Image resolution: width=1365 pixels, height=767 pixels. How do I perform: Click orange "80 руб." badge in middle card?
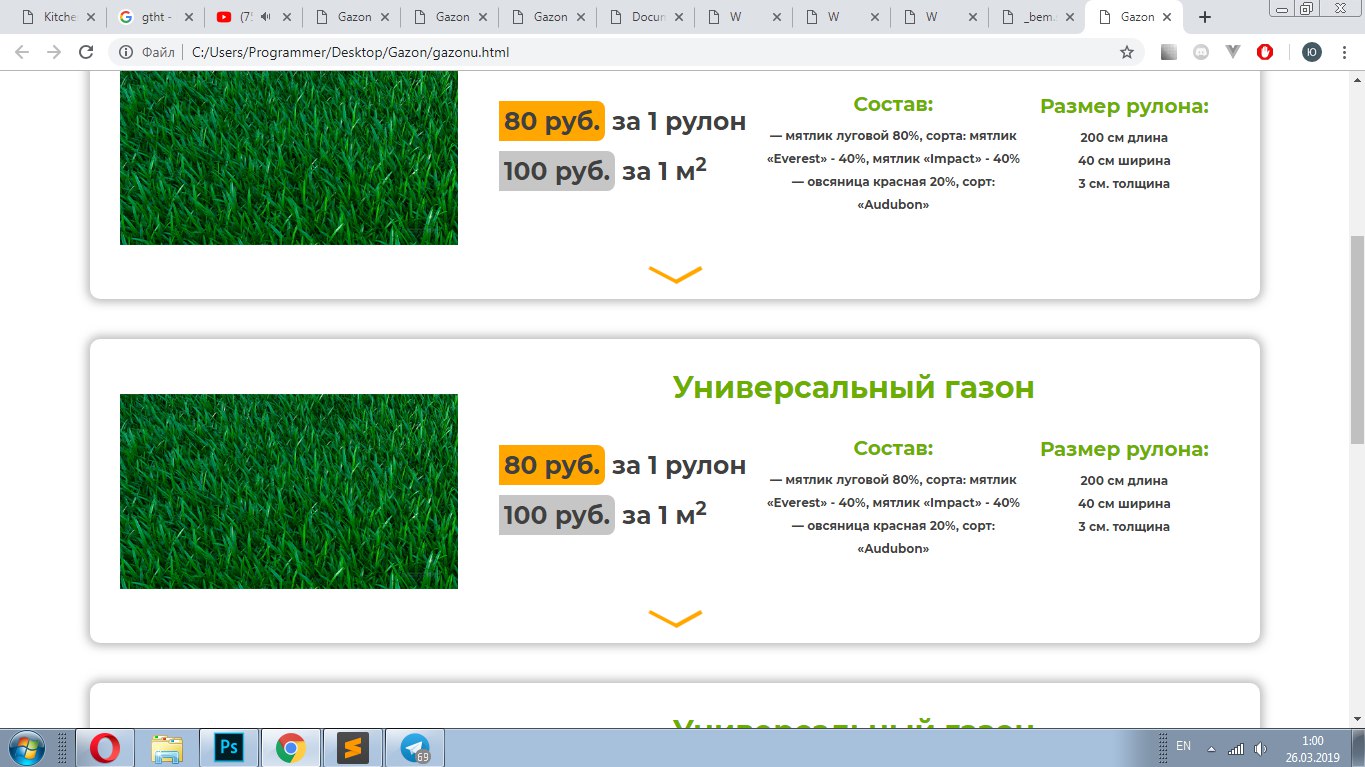(552, 465)
